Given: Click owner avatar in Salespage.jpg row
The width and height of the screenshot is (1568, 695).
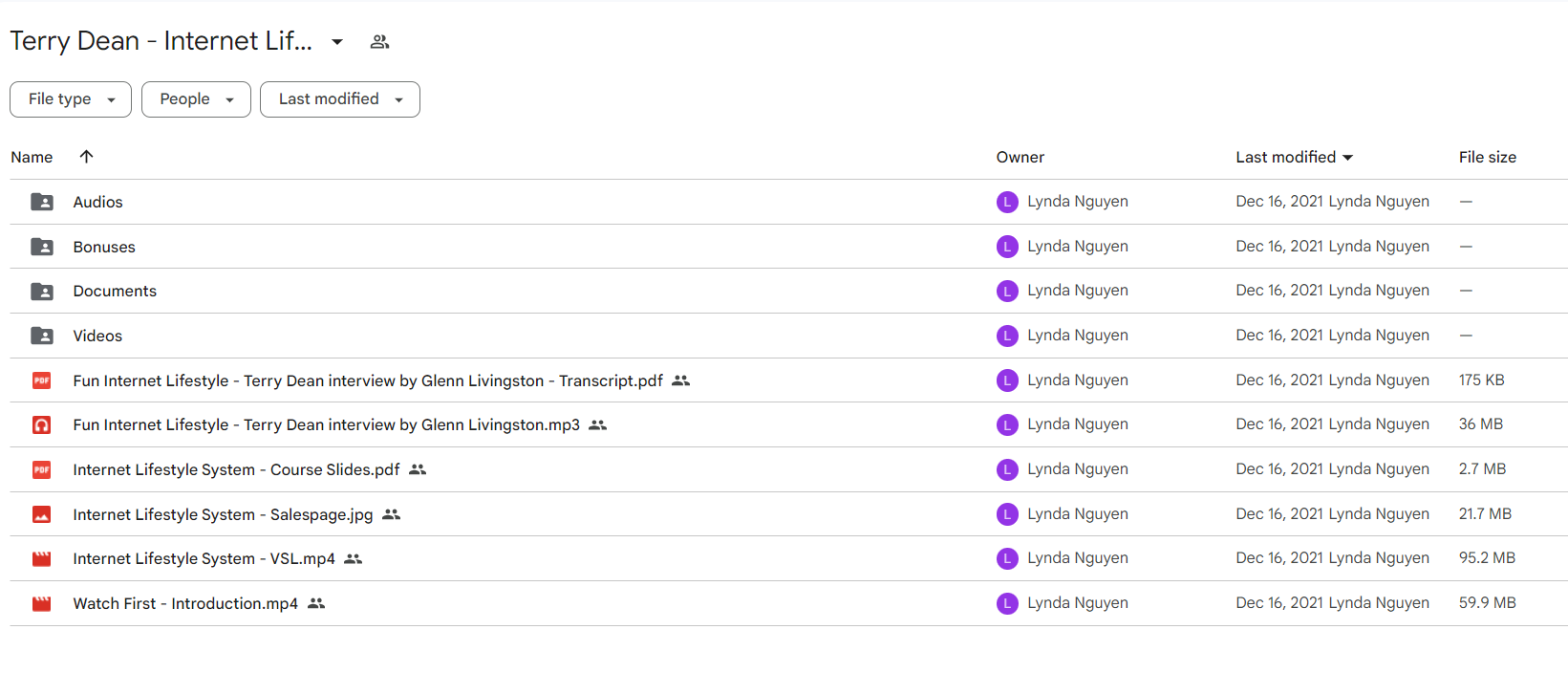Looking at the screenshot, I should pos(1007,514).
